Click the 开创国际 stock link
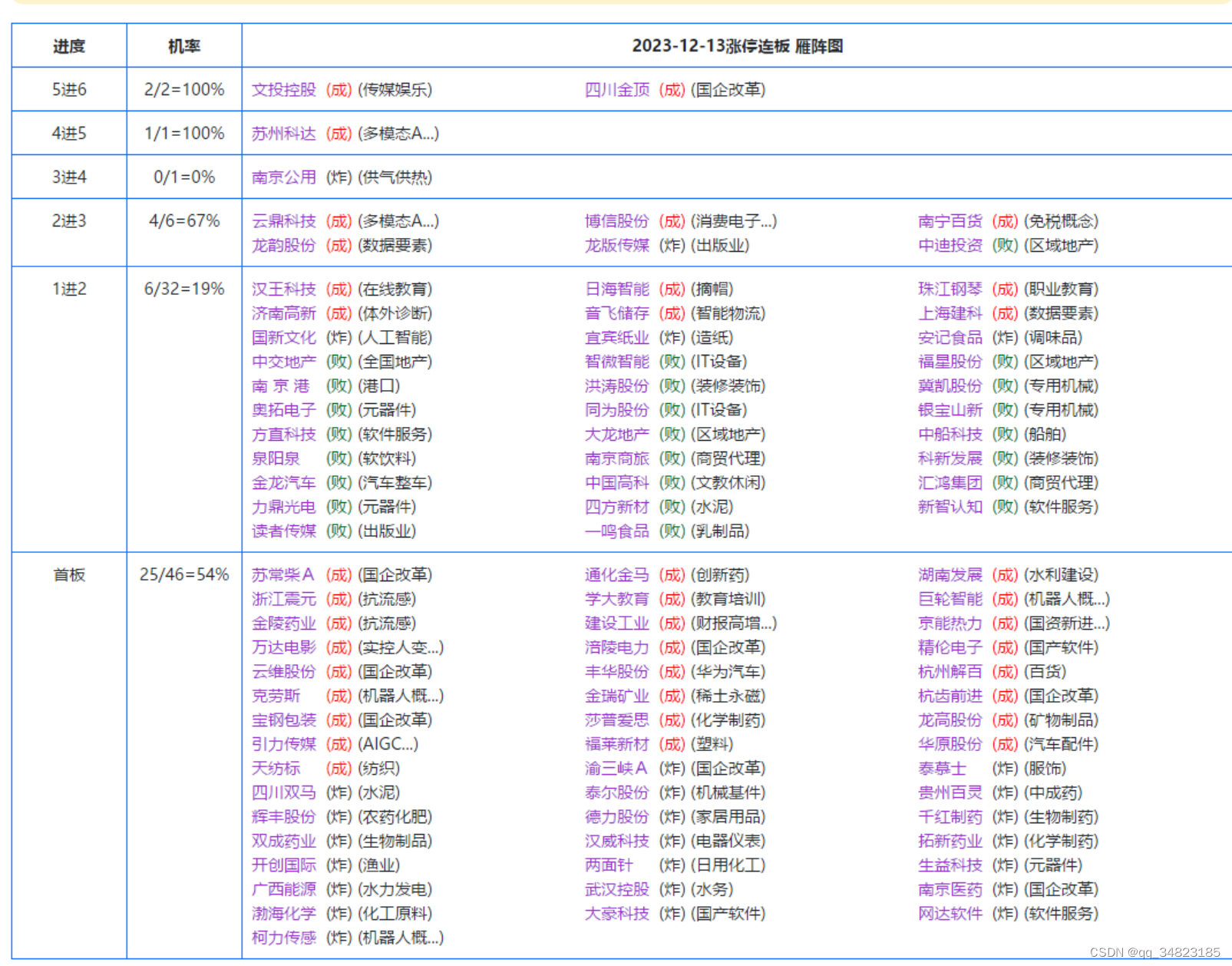Image resolution: width=1232 pixels, height=966 pixels. 284,865
